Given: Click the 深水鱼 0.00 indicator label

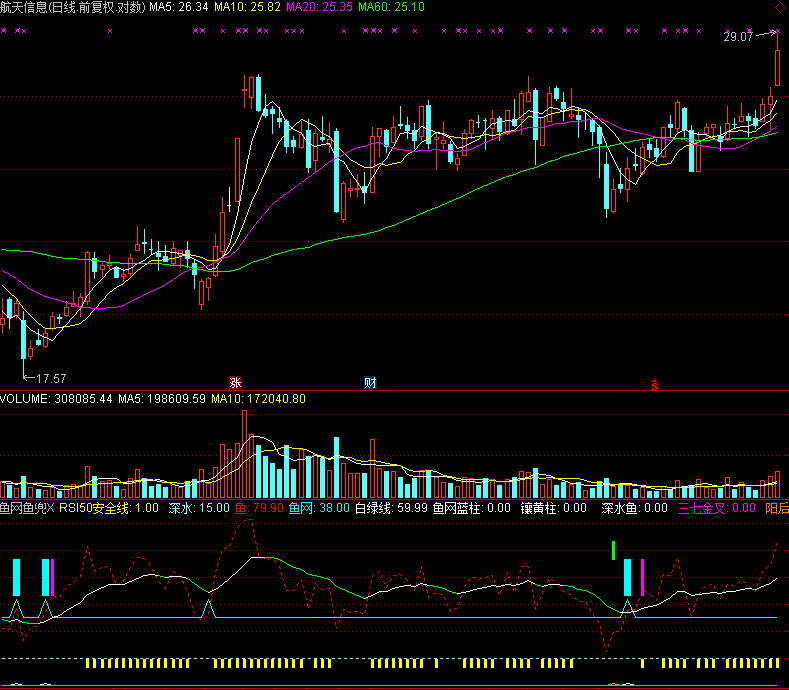Looking at the screenshot, I should (x=634, y=509).
